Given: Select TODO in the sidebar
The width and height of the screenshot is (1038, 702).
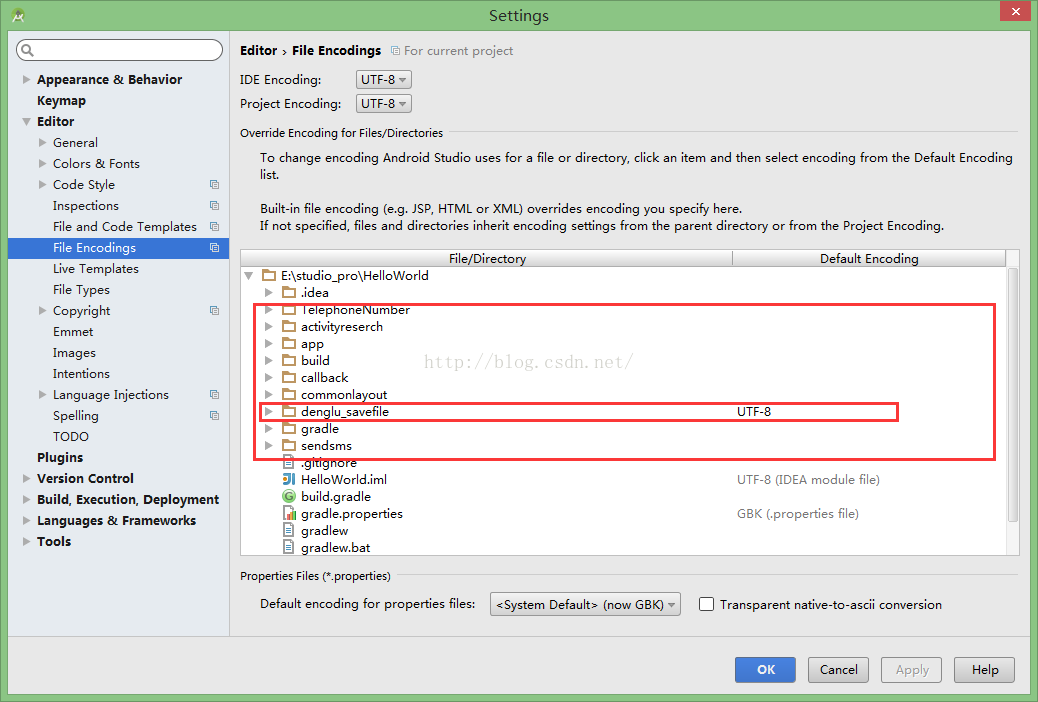Looking at the screenshot, I should [71, 436].
